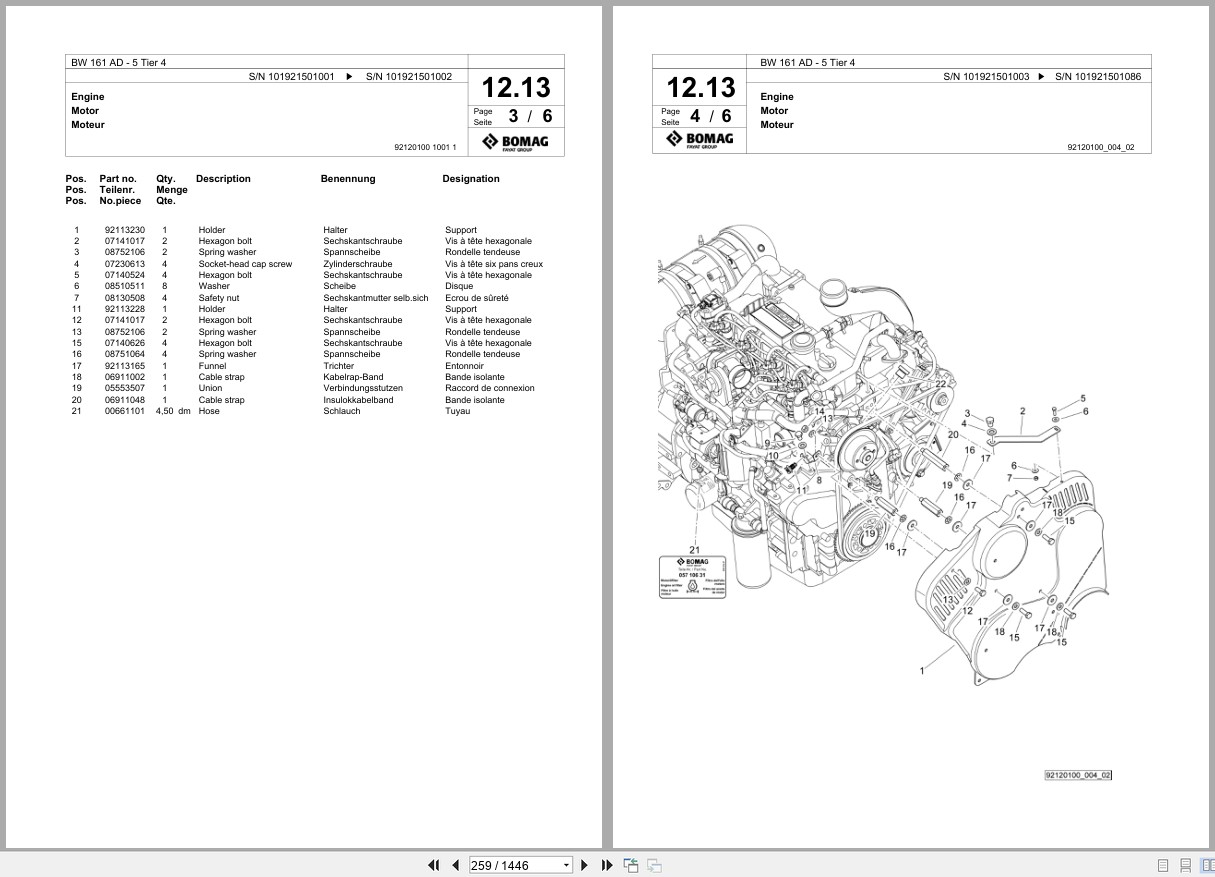This screenshot has height=877, width=1215.
Task: Switch to single page view
Action: [1163, 865]
